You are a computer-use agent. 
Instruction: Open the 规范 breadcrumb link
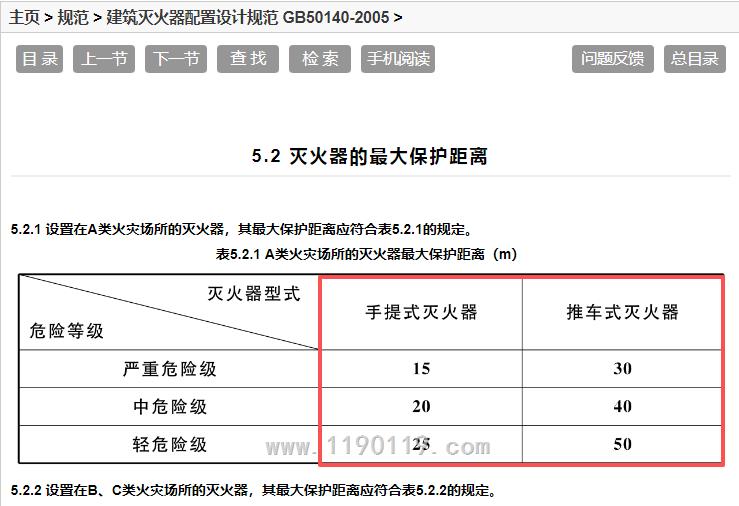point(74,17)
